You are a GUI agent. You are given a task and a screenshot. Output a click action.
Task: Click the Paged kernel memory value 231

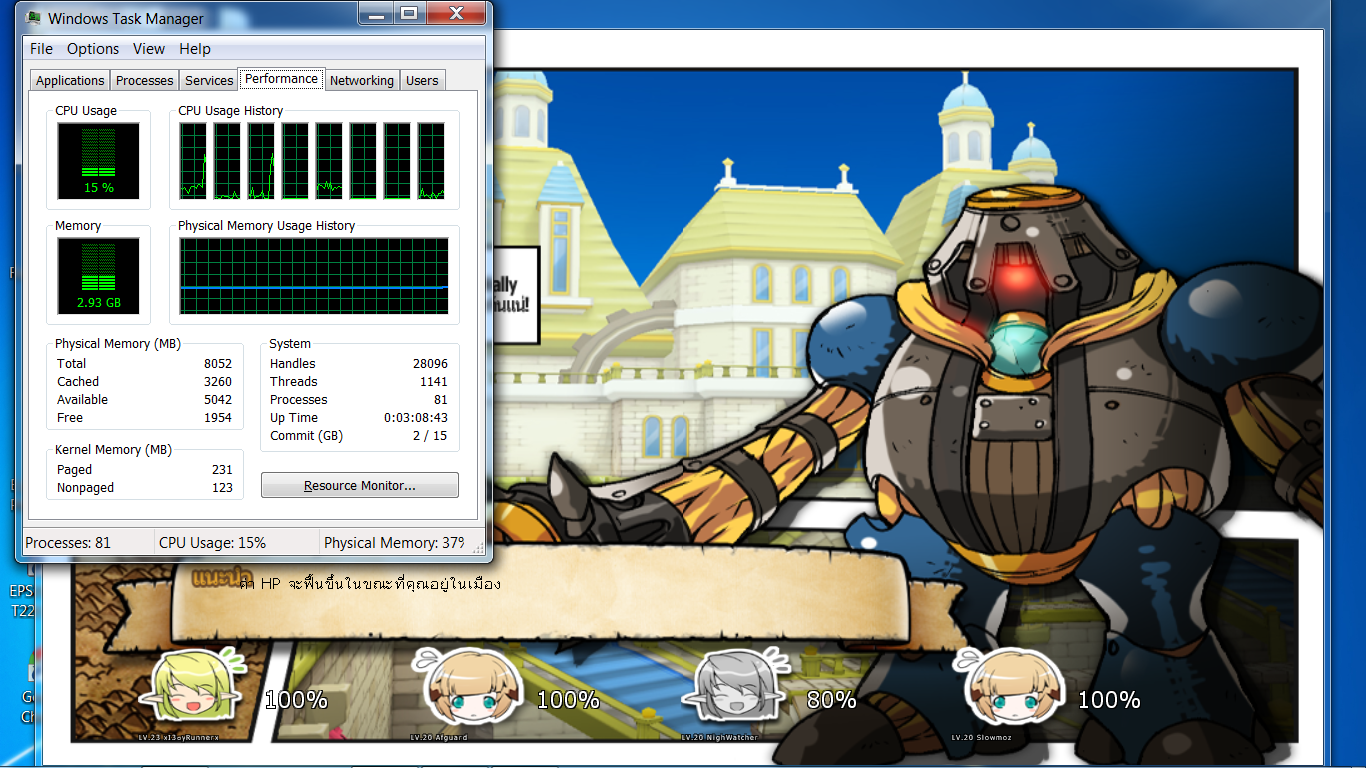(x=222, y=470)
